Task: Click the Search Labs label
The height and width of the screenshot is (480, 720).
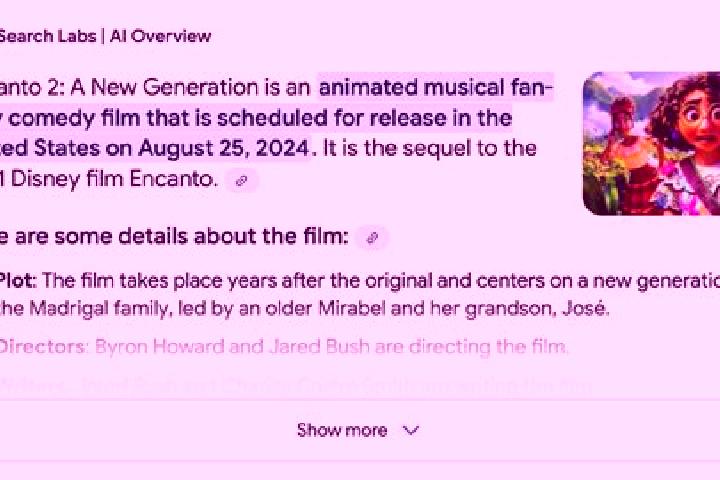Action: pos(48,36)
